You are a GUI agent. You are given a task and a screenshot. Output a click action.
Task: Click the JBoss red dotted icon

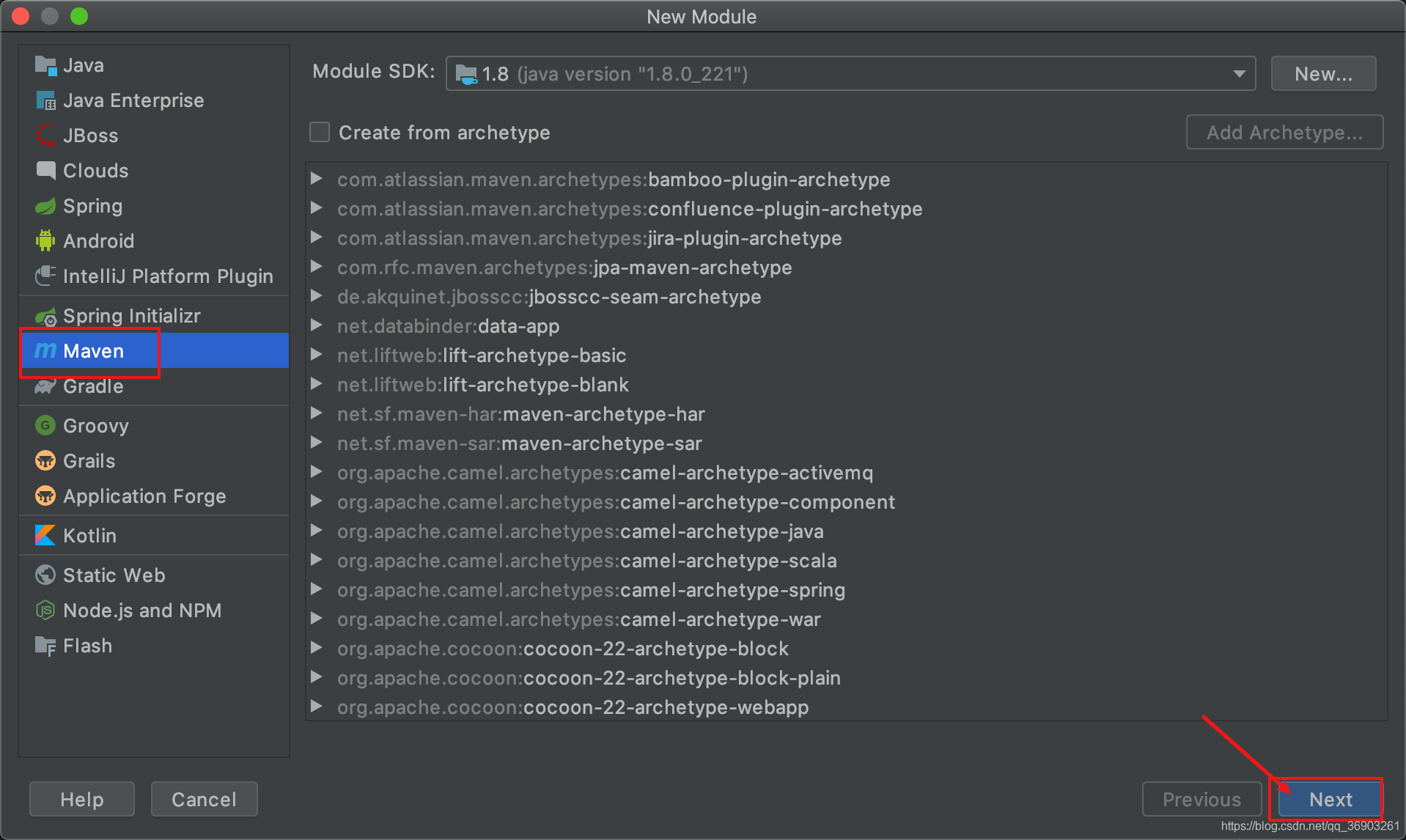tap(45, 136)
